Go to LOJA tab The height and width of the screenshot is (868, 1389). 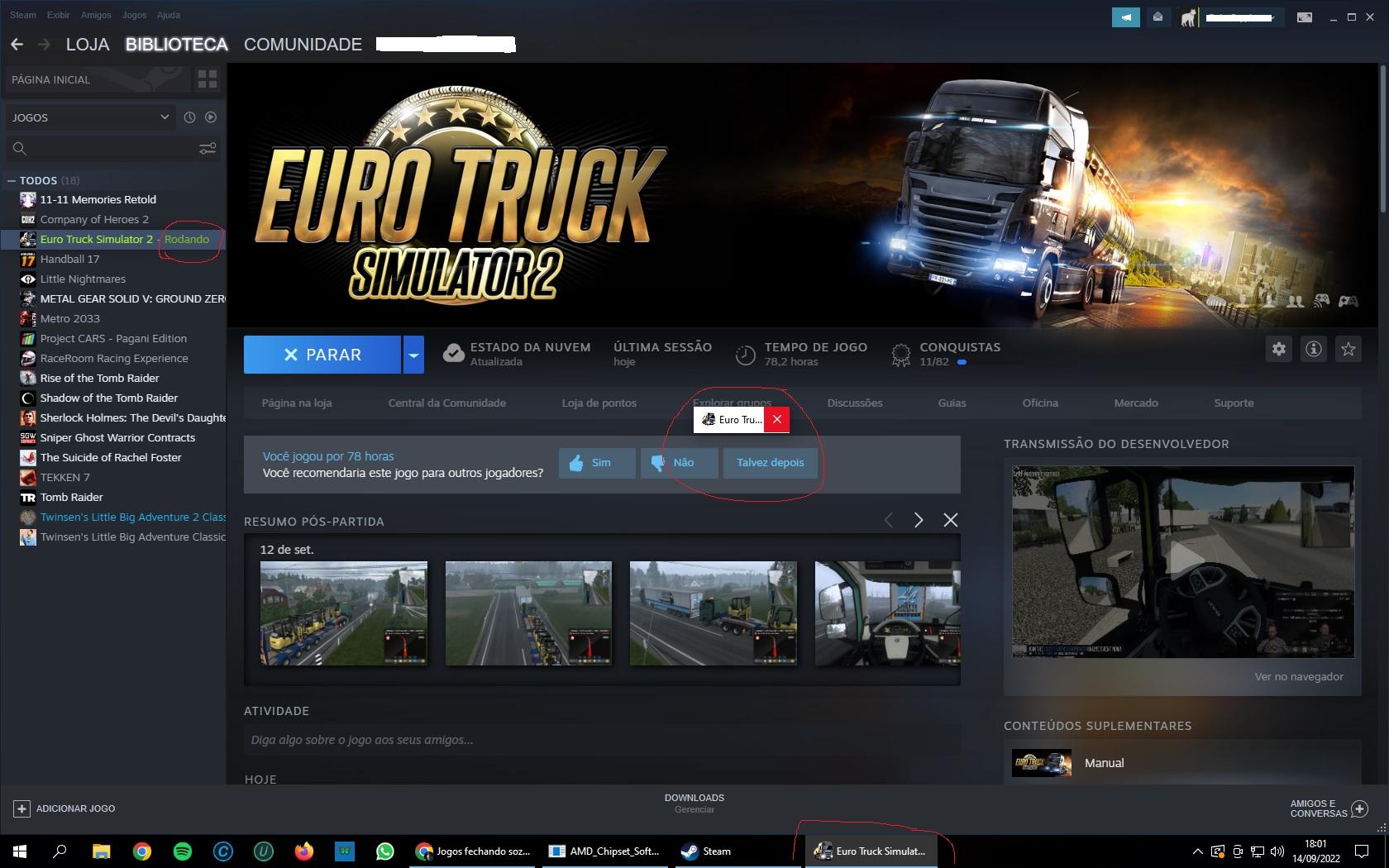pyautogui.click(x=88, y=45)
